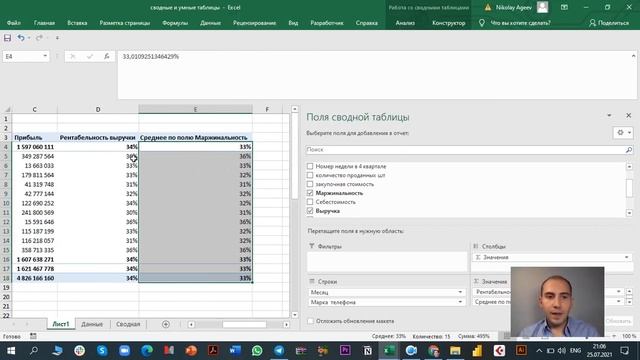The width and height of the screenshot is (640, 360).
Task: Add a new sheet with the plus button
Action: (x=166, y=324)
